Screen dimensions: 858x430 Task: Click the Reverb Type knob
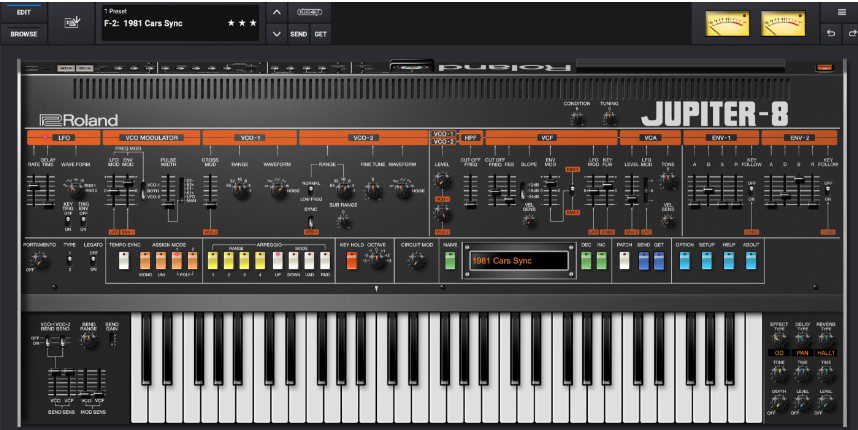tap(826, 340)
